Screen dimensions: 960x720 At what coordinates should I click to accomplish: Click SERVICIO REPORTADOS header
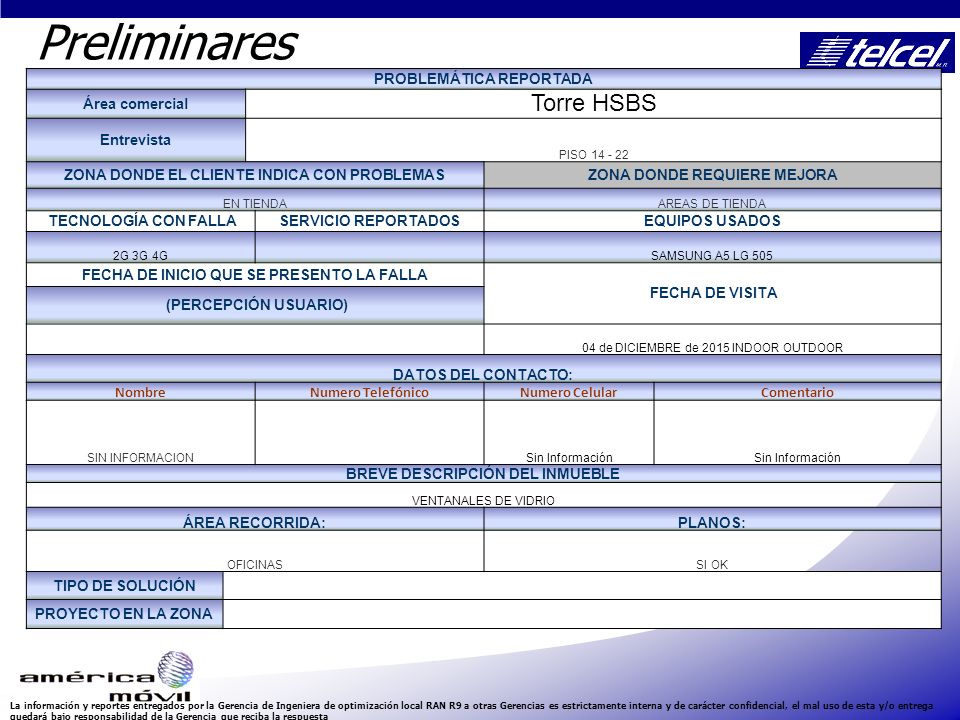pyautogui.click(x=369, y=221)
